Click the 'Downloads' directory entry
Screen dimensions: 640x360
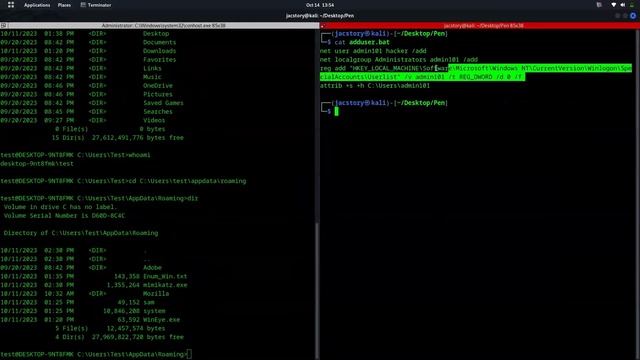click(x=159, y=51)
